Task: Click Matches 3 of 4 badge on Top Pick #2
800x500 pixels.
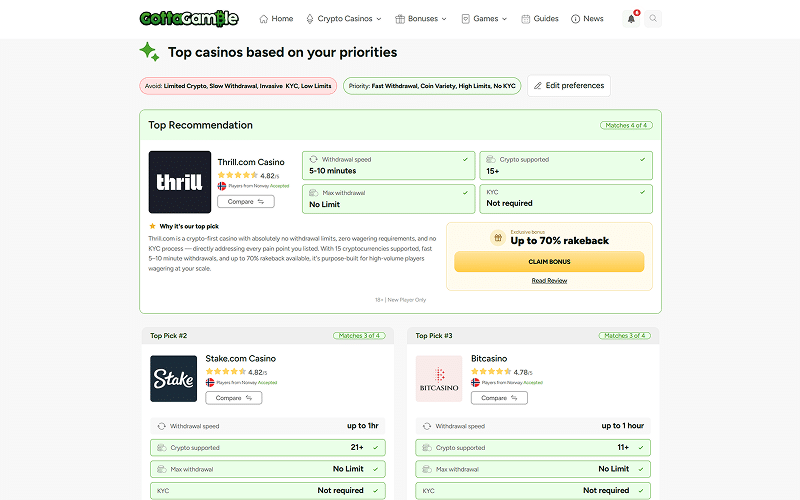Action: (x=359, y=336)
